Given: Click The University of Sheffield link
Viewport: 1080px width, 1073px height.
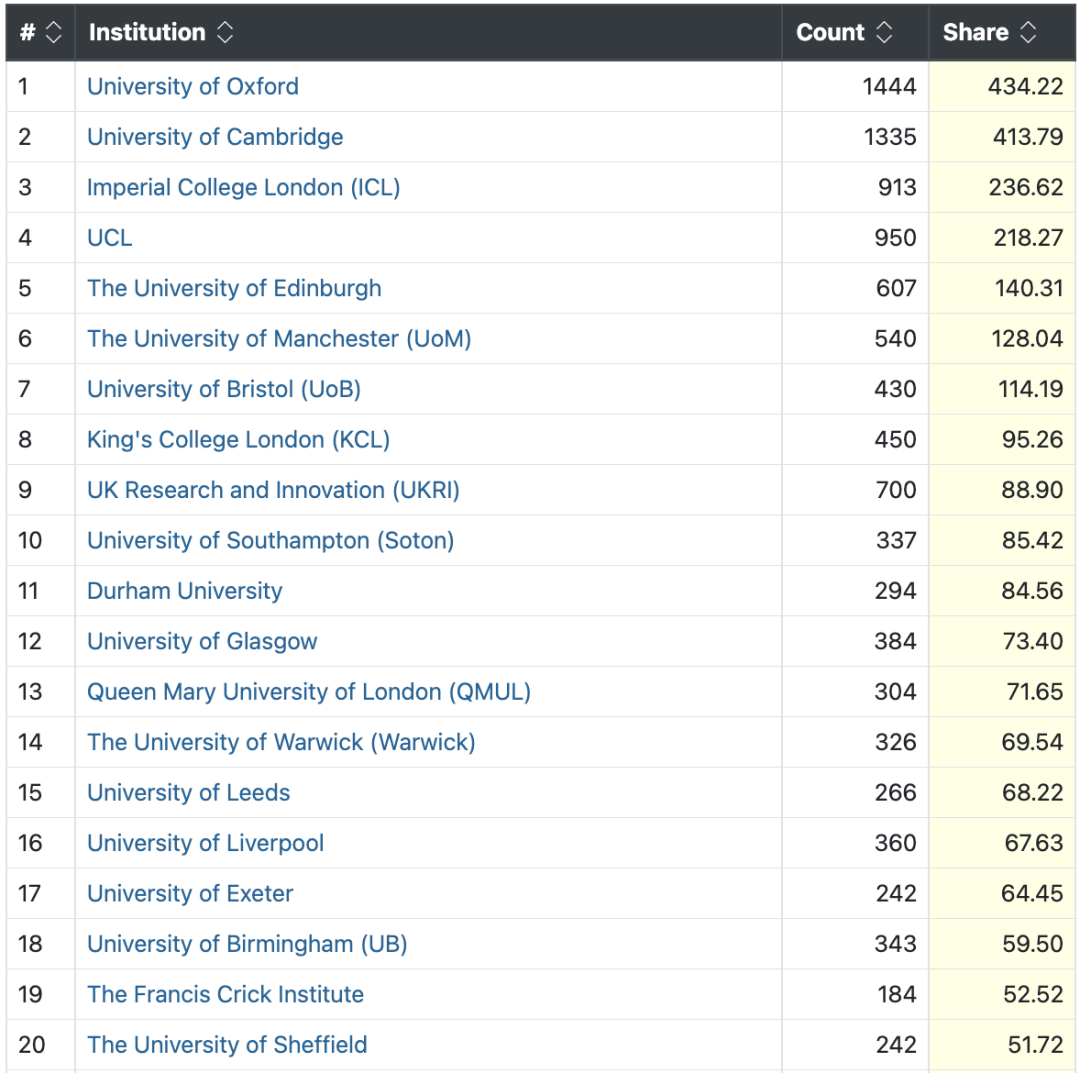Looking at the screenshot, I should [x=227, y=1045].
